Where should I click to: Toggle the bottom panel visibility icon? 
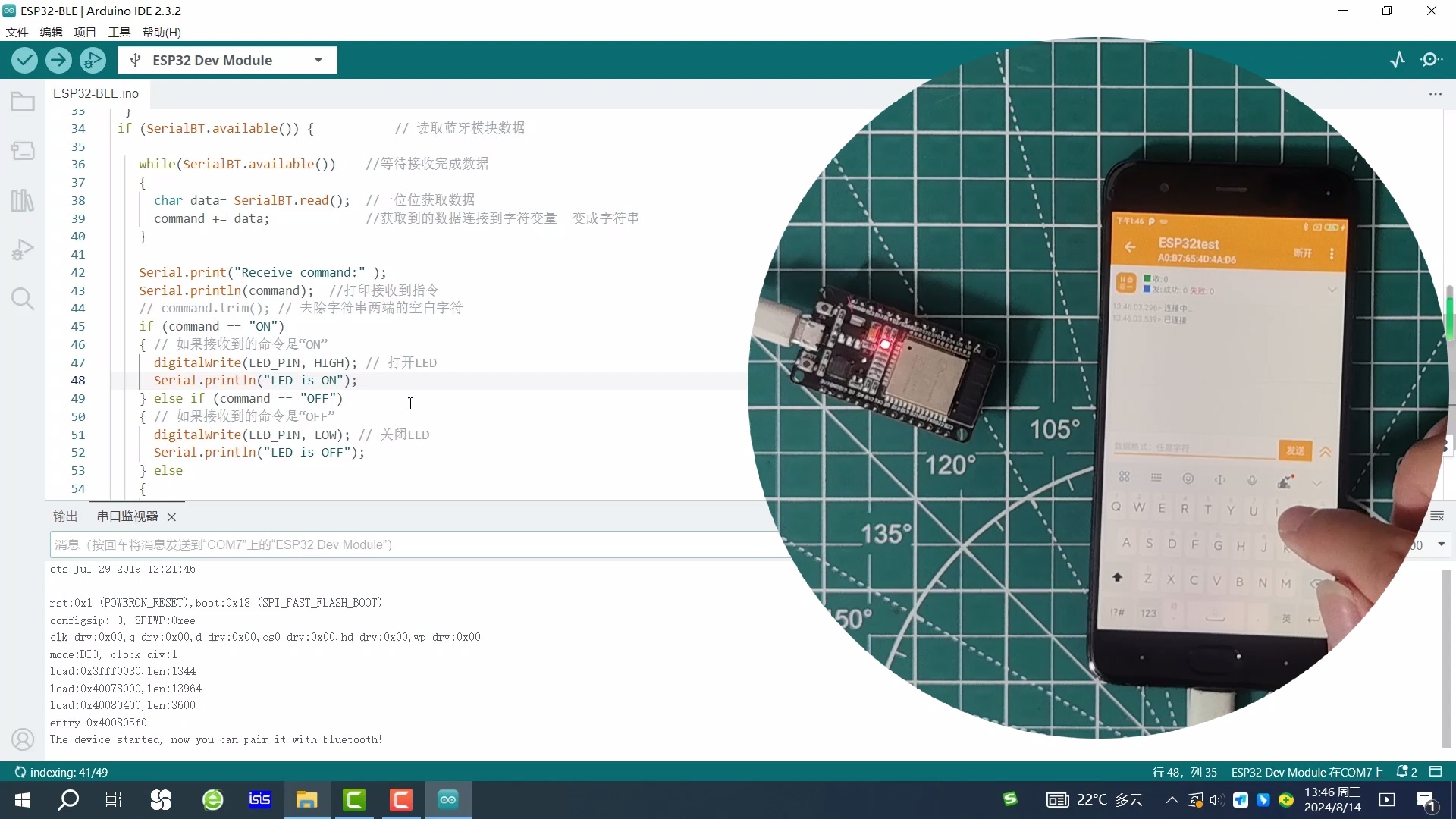tap(1437, 772)
